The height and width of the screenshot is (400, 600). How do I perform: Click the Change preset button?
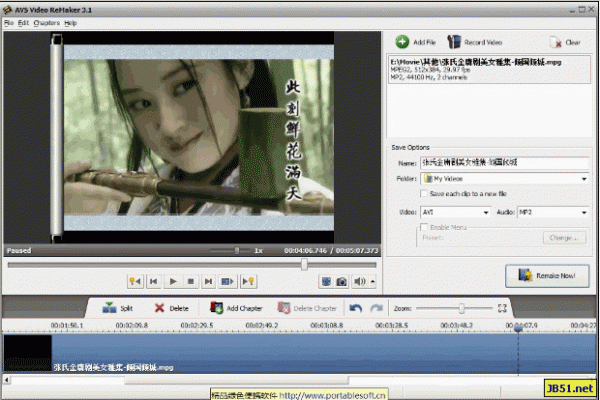[x=564, y=238]
